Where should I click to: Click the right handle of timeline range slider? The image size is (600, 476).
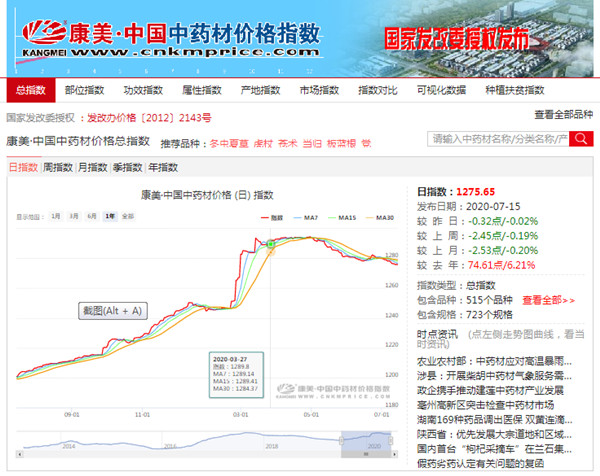tap(391, 441)
